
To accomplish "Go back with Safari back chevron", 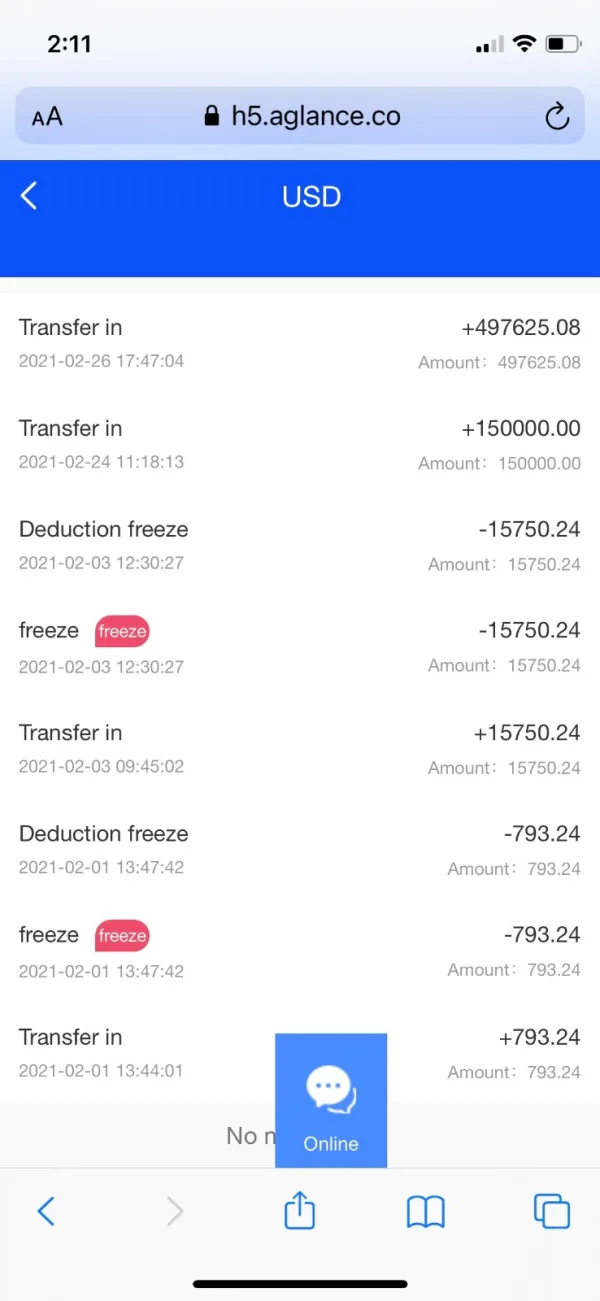I will pyautogui.click(x=46, y=1212).
